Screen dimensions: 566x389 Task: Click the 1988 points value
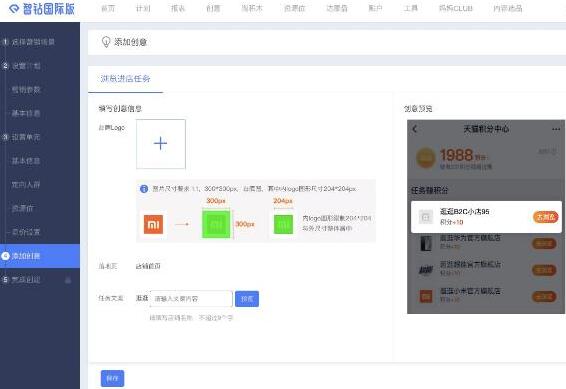457,155
